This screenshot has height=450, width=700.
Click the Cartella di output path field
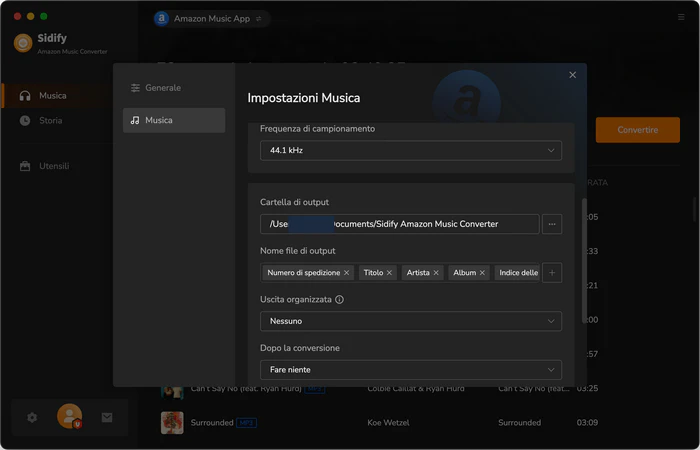[x=400, y=224]
